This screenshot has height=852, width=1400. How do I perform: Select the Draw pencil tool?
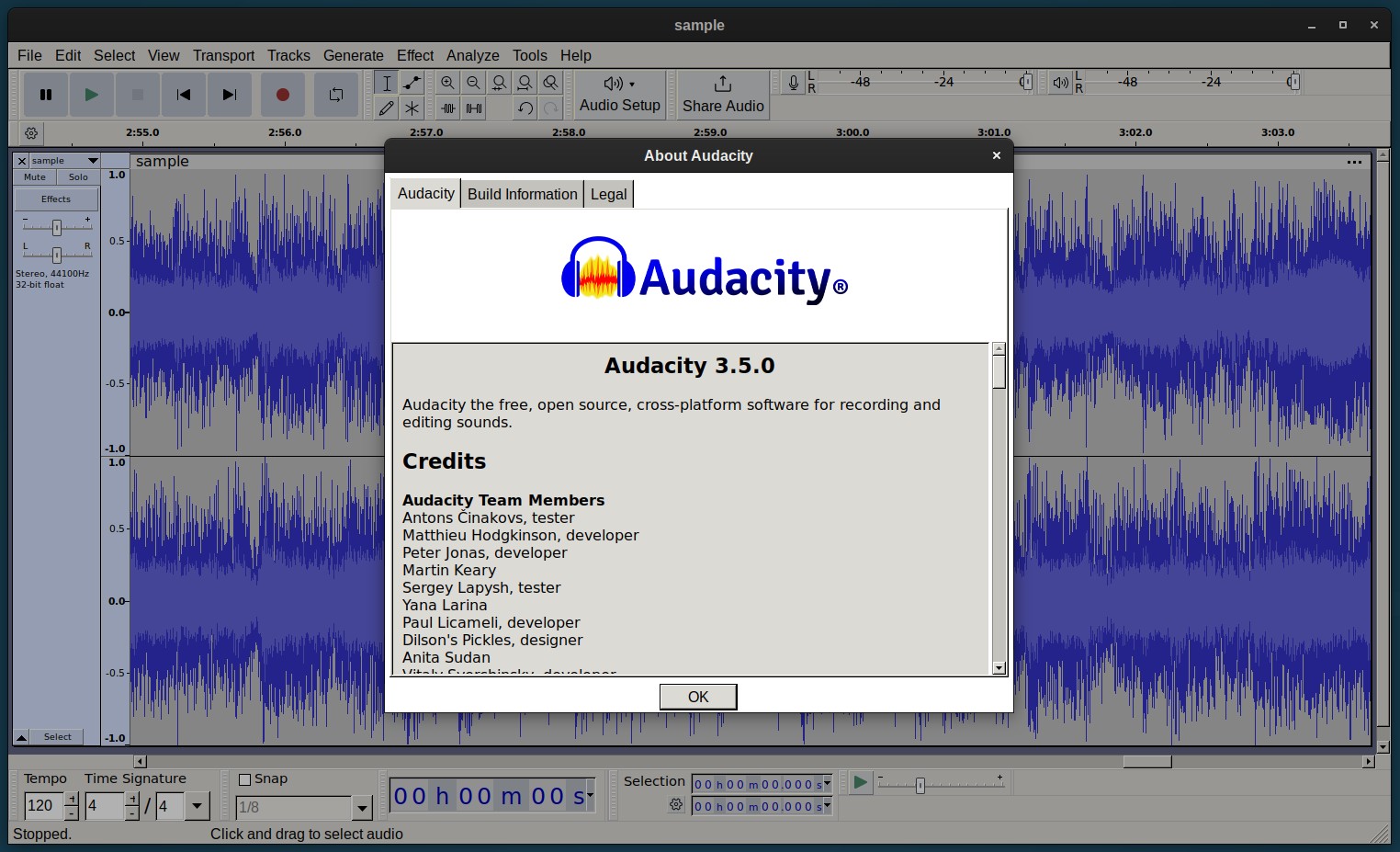pos(387,108)
